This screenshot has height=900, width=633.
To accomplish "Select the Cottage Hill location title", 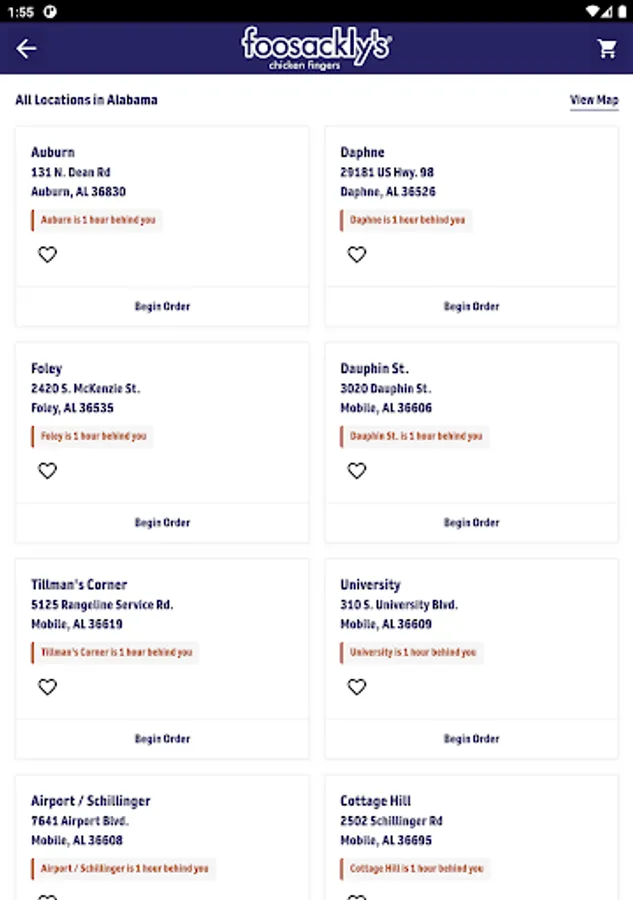I will point(376,801).
